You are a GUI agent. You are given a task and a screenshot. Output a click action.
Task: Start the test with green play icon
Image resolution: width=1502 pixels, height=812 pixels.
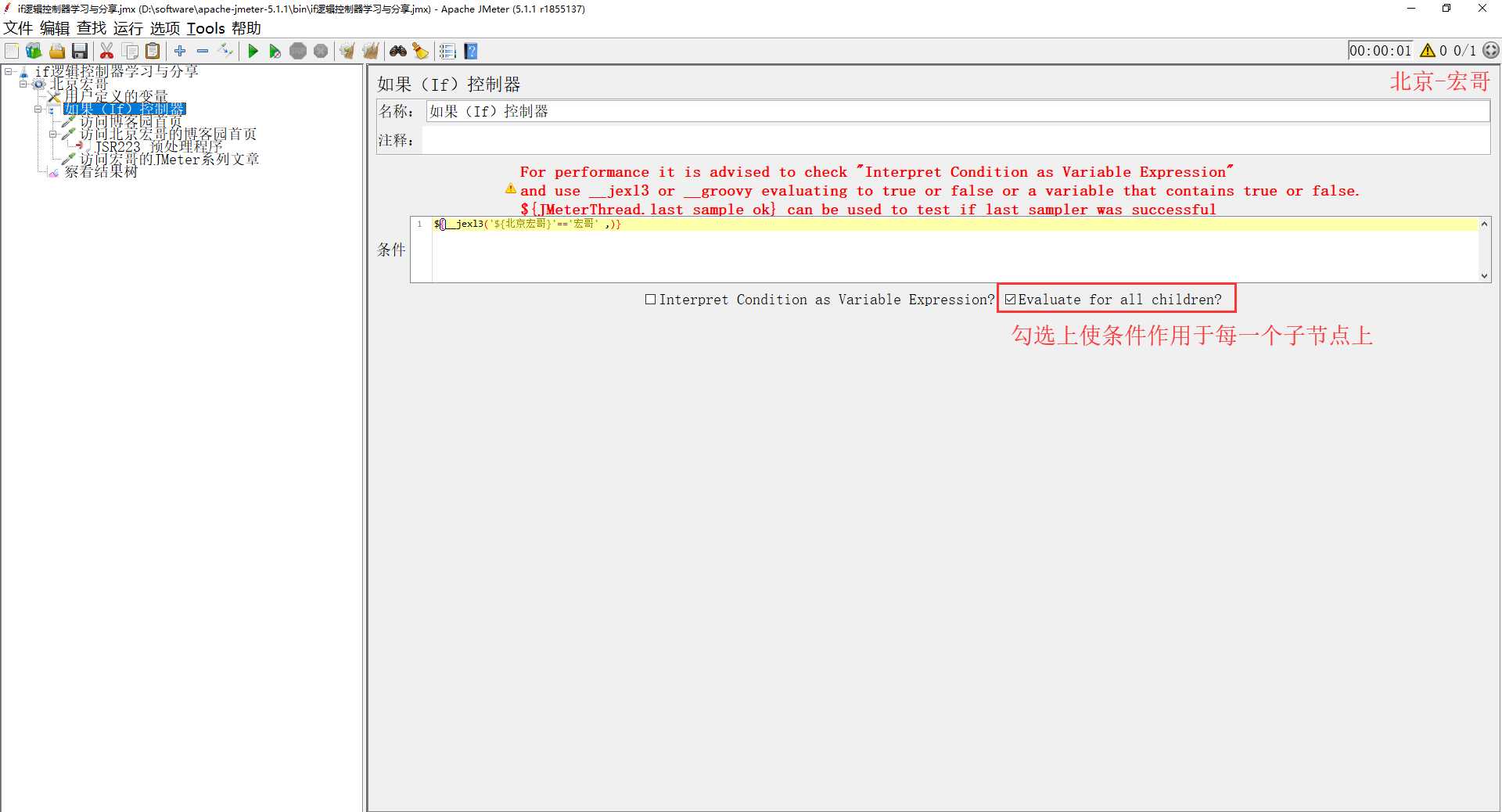coord(253,51)
